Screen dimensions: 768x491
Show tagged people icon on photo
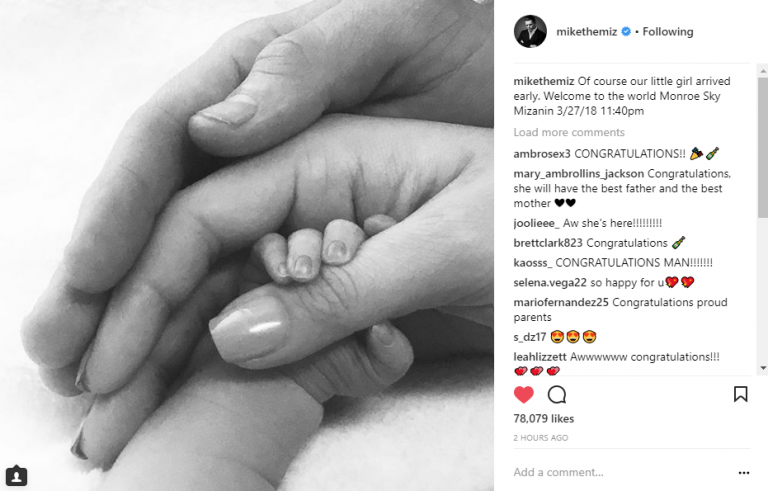coord(16,476)
